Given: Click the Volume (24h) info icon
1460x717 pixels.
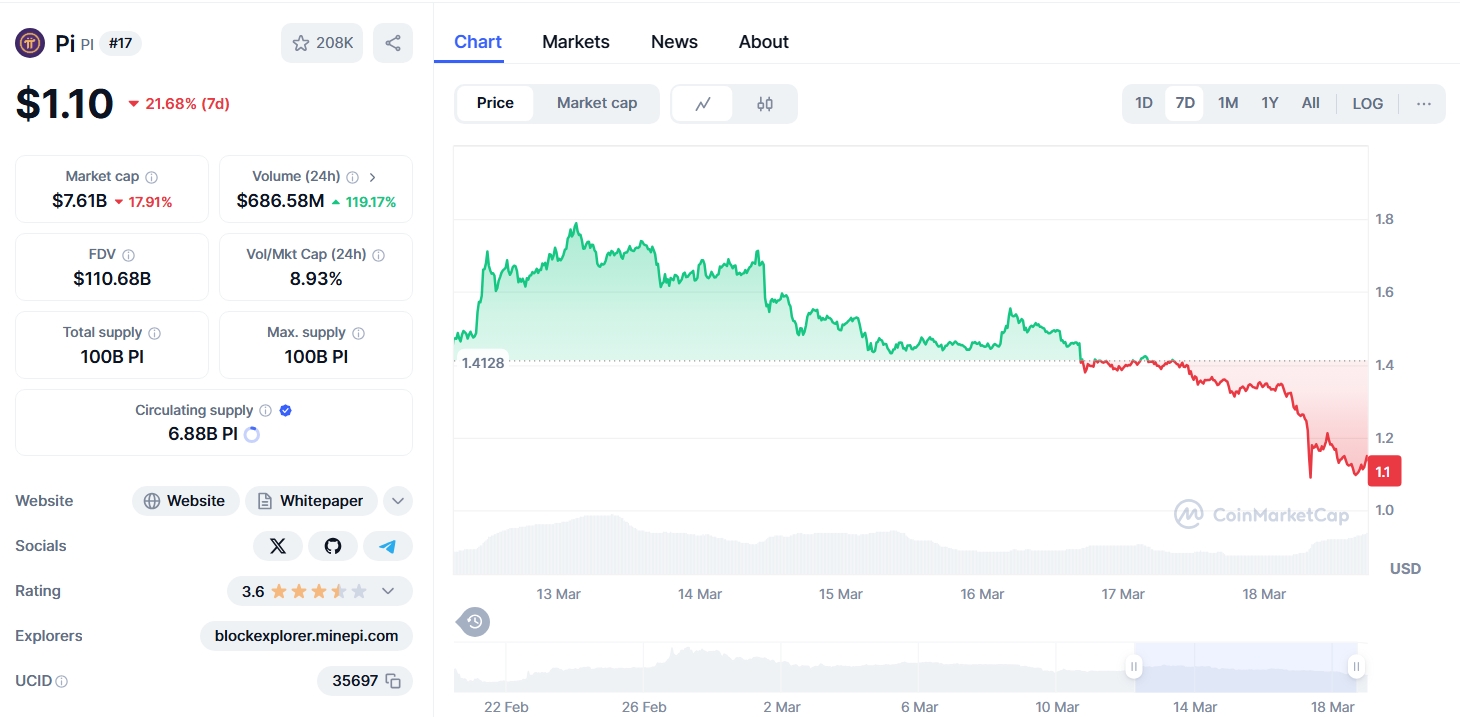Looking at the screenshot, I should 352,177.
